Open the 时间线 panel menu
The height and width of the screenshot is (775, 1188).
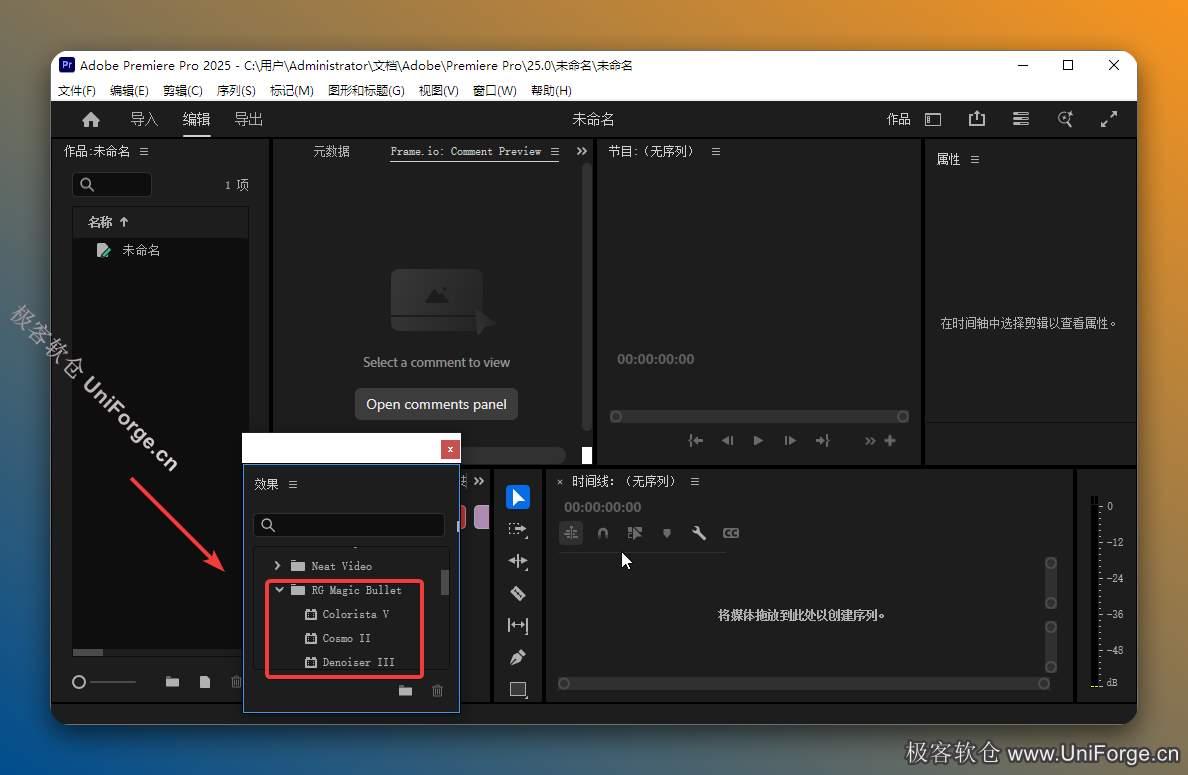(695, 482)
